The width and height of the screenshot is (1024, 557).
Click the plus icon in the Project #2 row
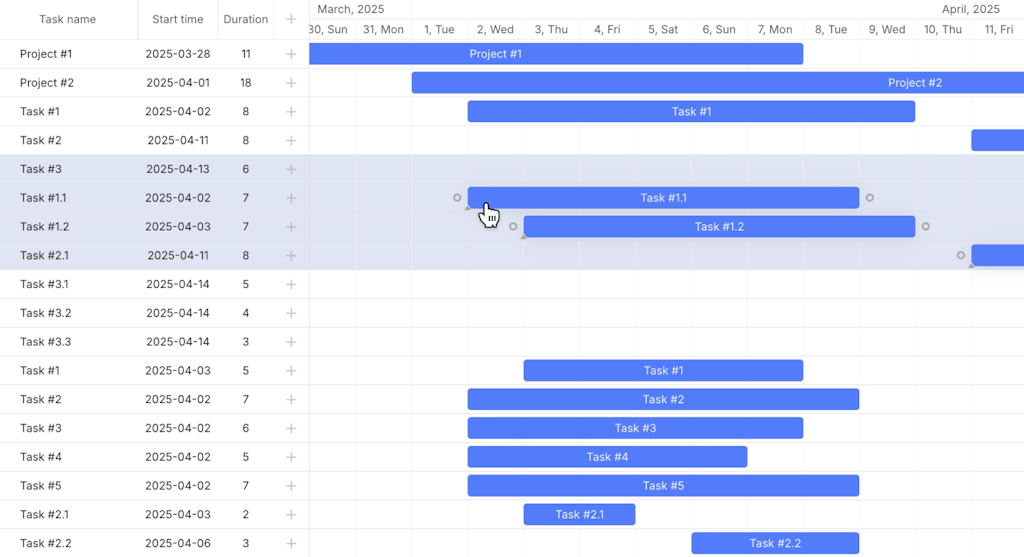(291, 83)
